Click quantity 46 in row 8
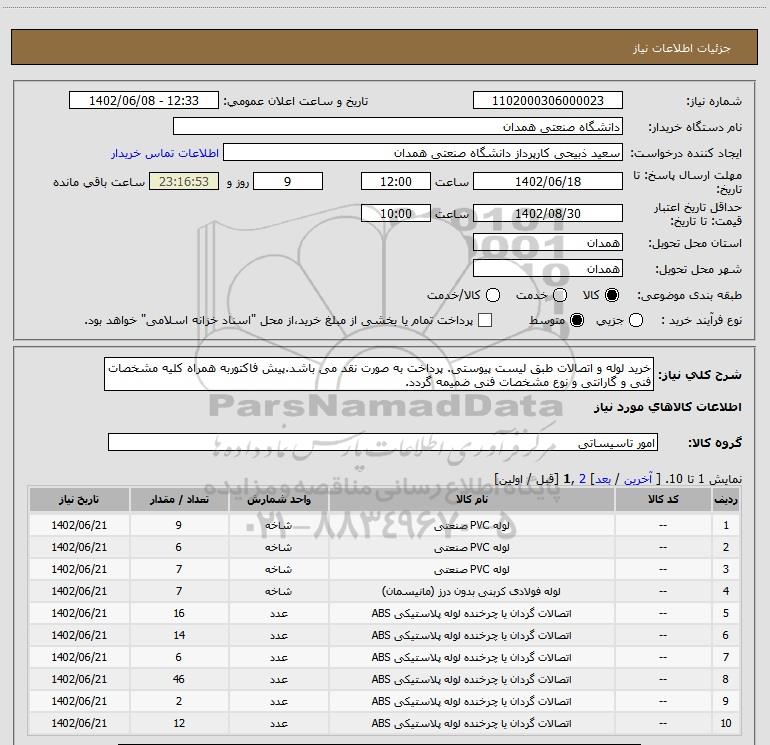The image size is (770, 745). pyautogui.click(x=179, y=679)
